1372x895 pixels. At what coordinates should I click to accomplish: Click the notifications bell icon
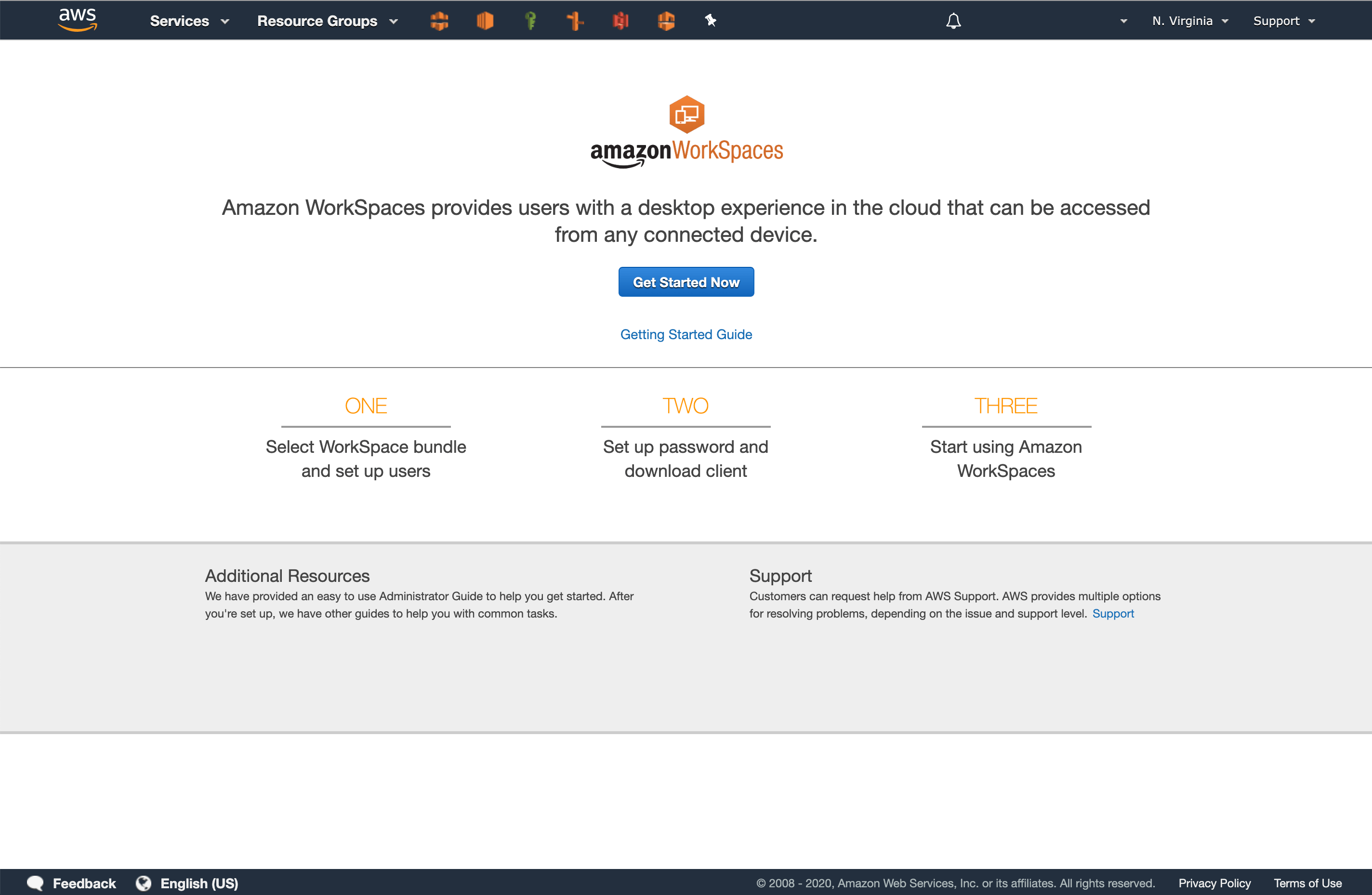[953, 21]
